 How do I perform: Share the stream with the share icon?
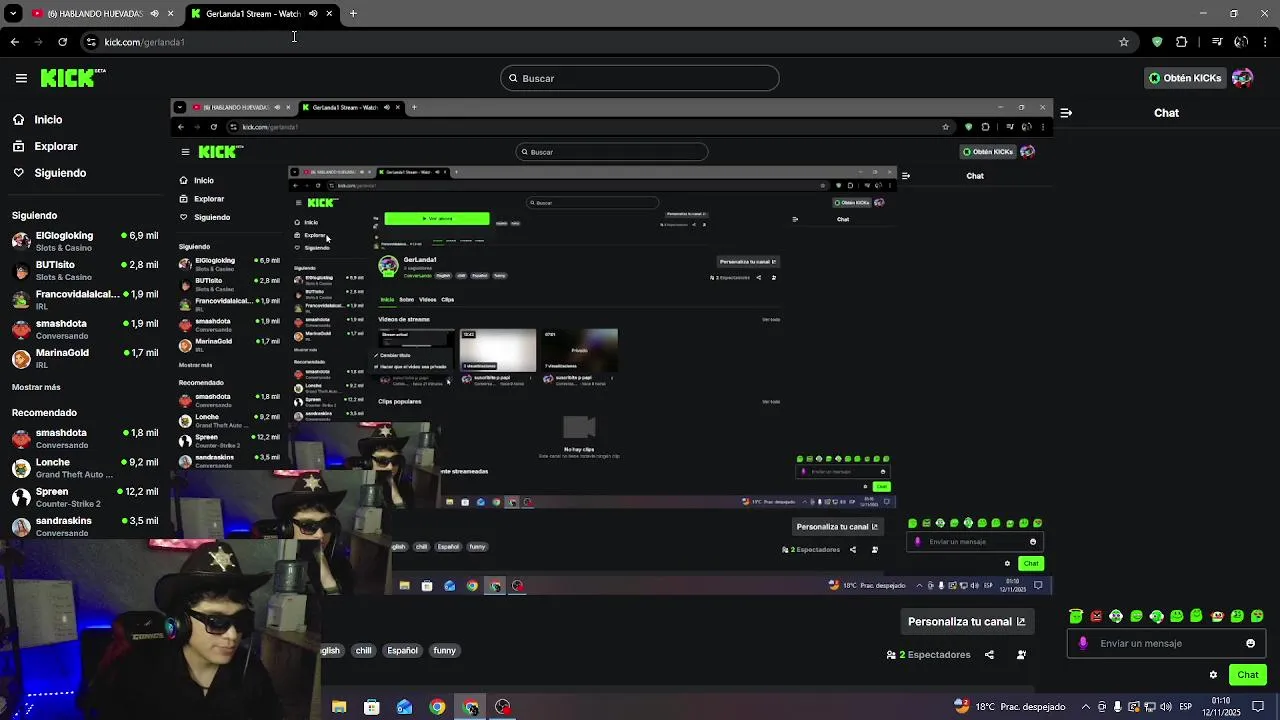(x=989, y=655)
